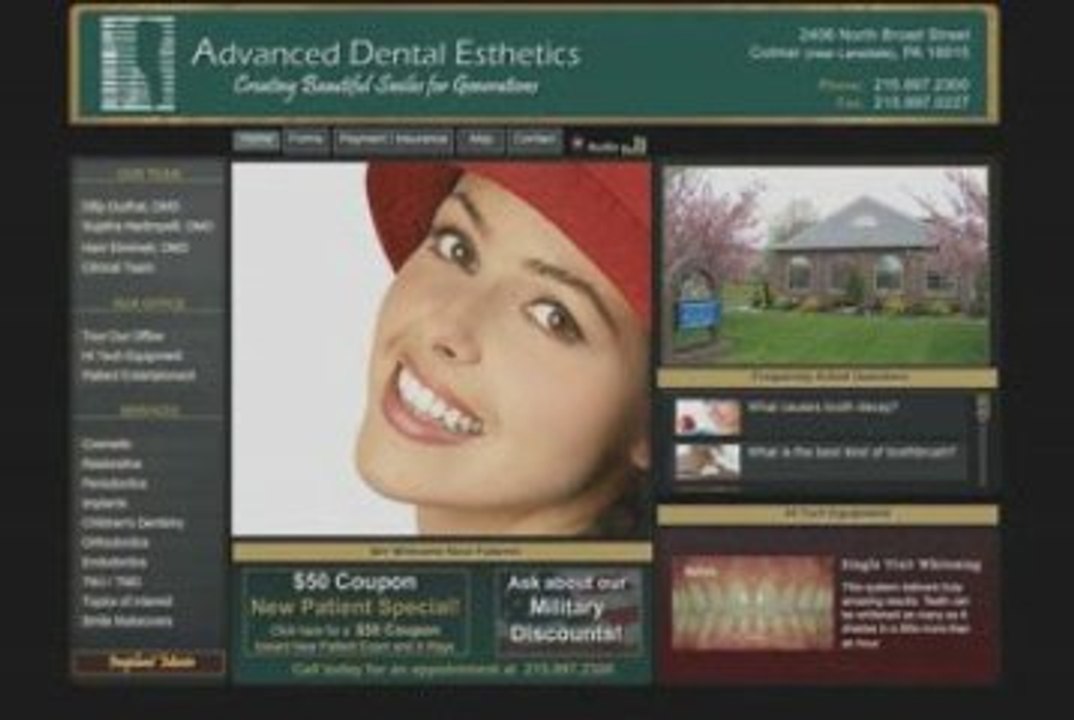Open the Contact tab
1074x720 pixels.
(534, 140)
